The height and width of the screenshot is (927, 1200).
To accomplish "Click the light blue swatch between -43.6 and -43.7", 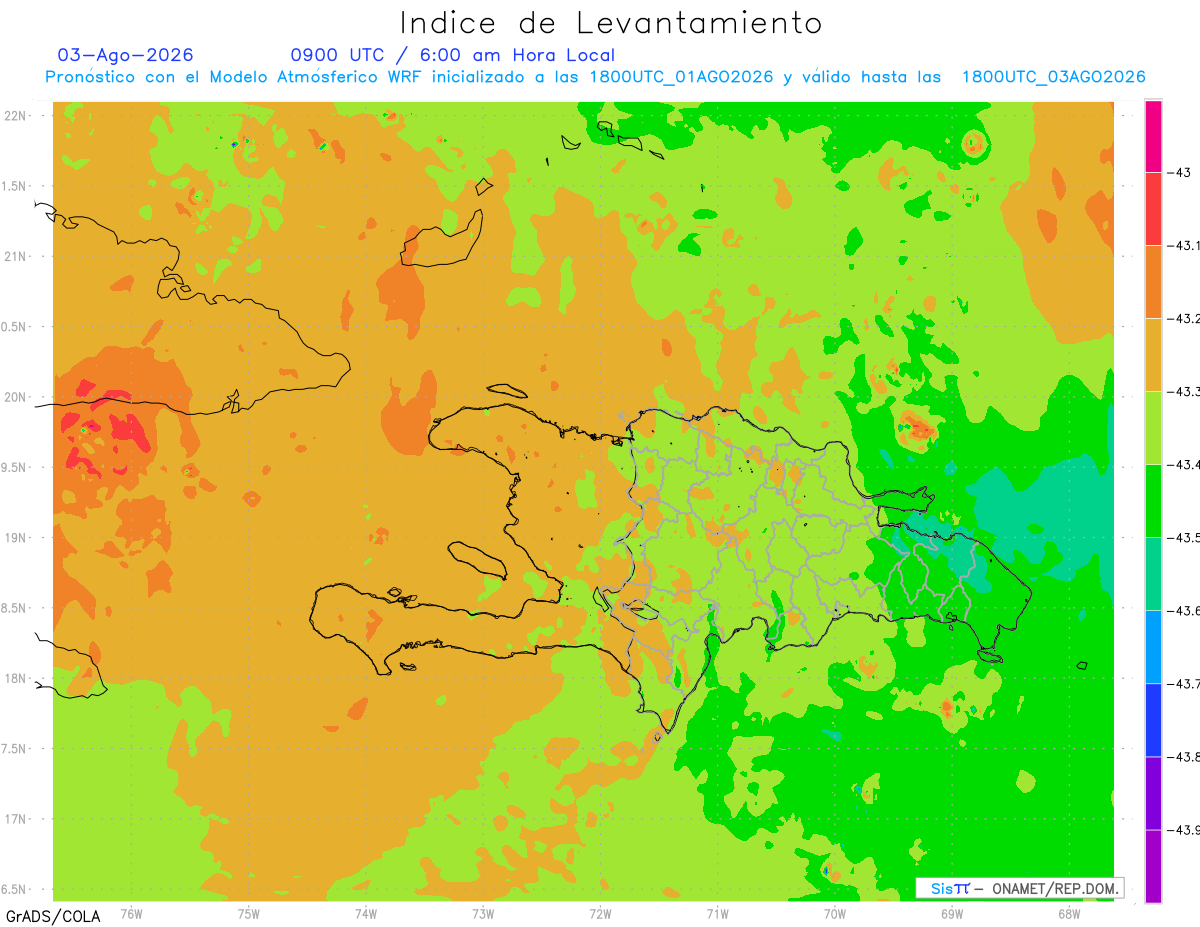I will 1153,647.
